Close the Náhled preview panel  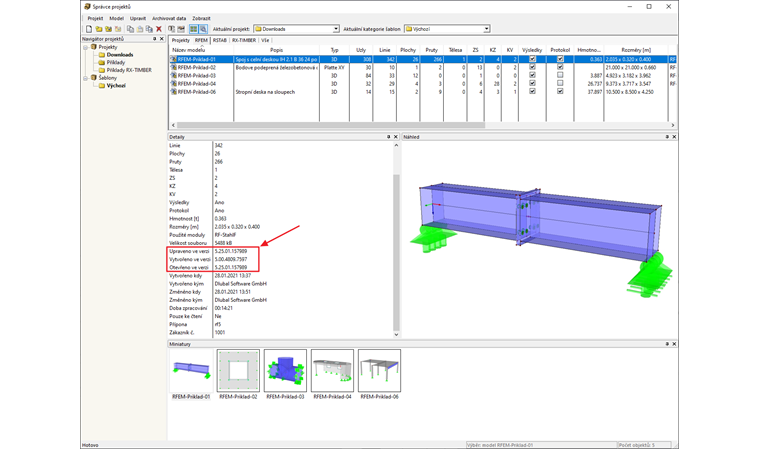coord(674,137)
